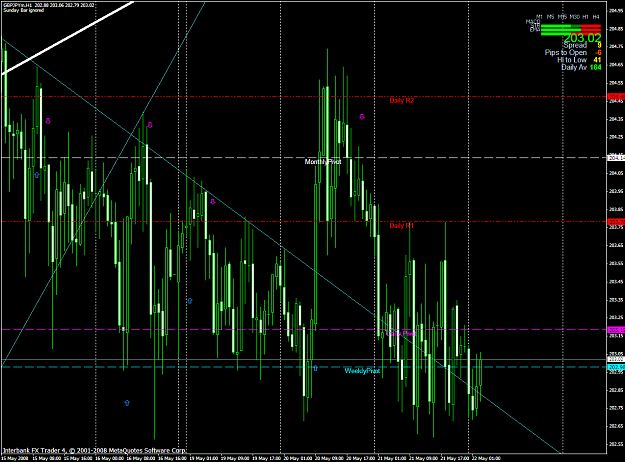Select the Daily R1 label

pos(401,226)
